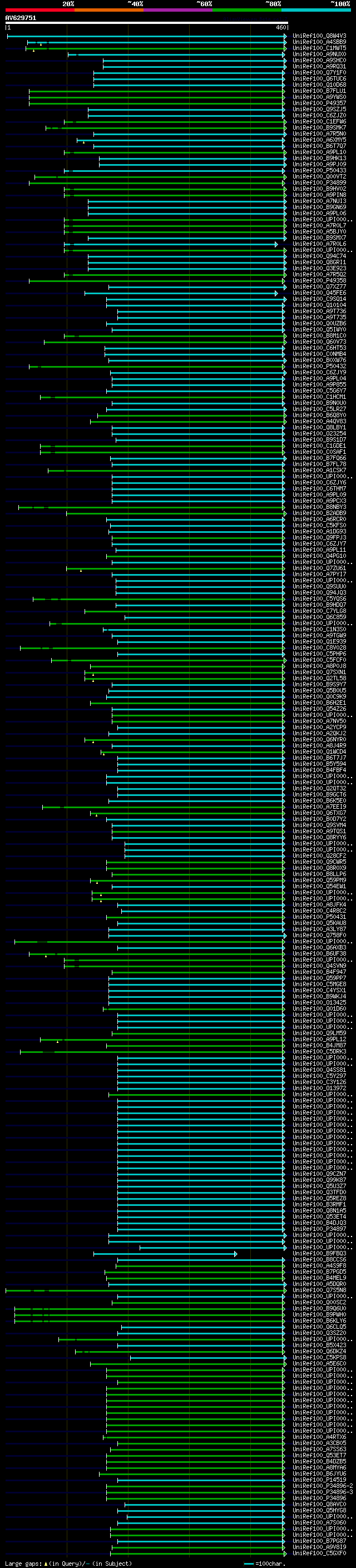The width and height of the screenshot is (356, 1568).
Task: Open hit UniRef100_A9NUX0
Action: [x=319, y=55]
